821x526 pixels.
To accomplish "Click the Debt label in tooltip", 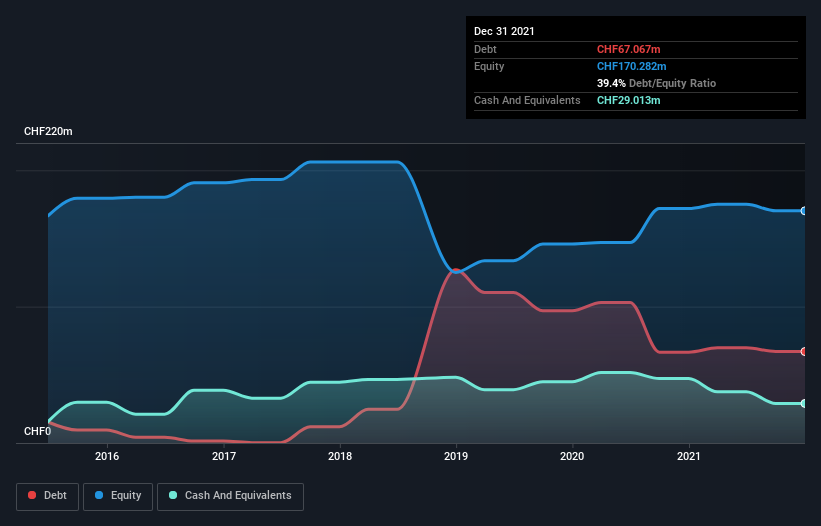I will (485, 49).
